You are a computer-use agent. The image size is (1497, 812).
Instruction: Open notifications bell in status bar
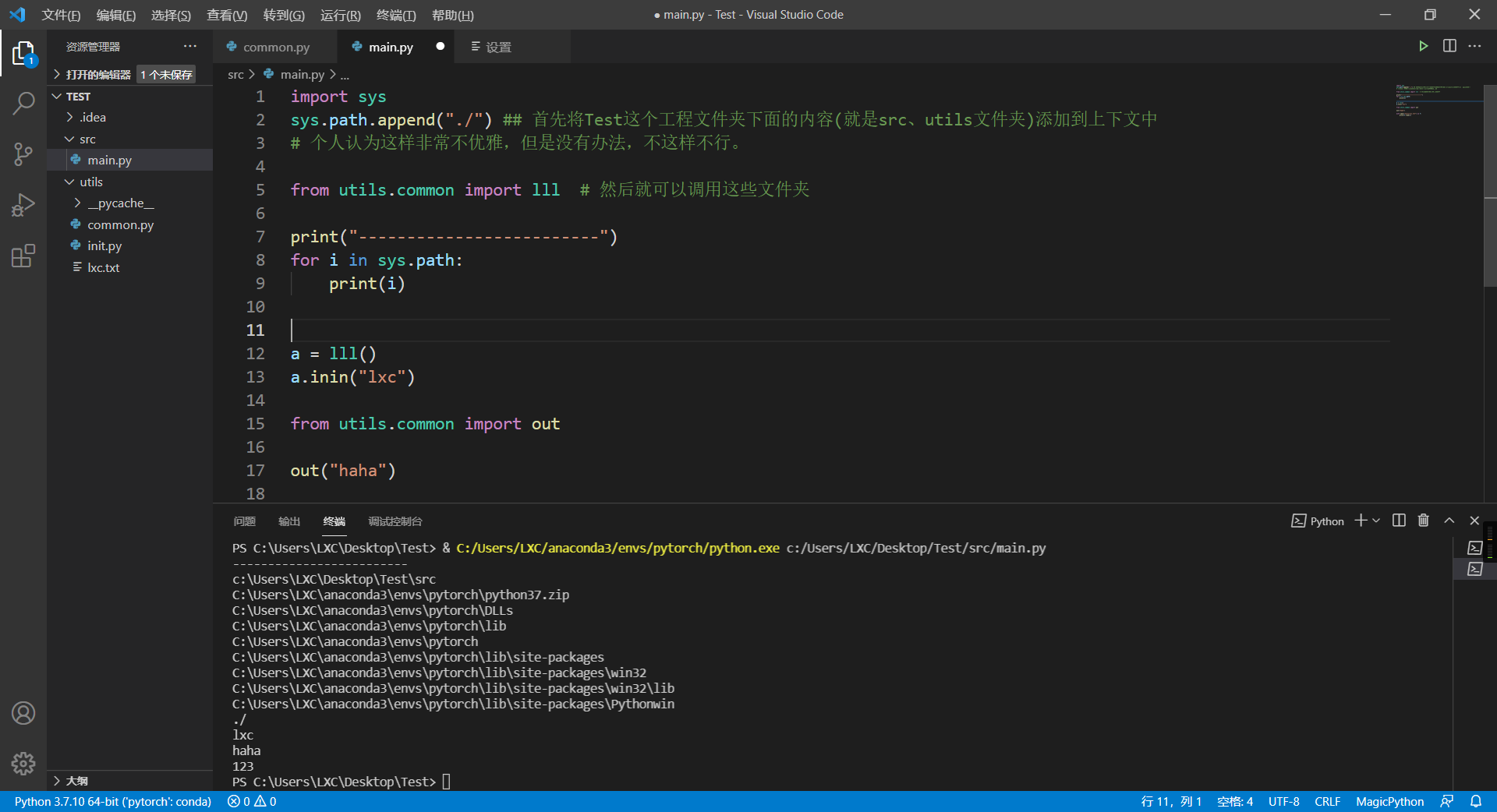[1476, 801]
